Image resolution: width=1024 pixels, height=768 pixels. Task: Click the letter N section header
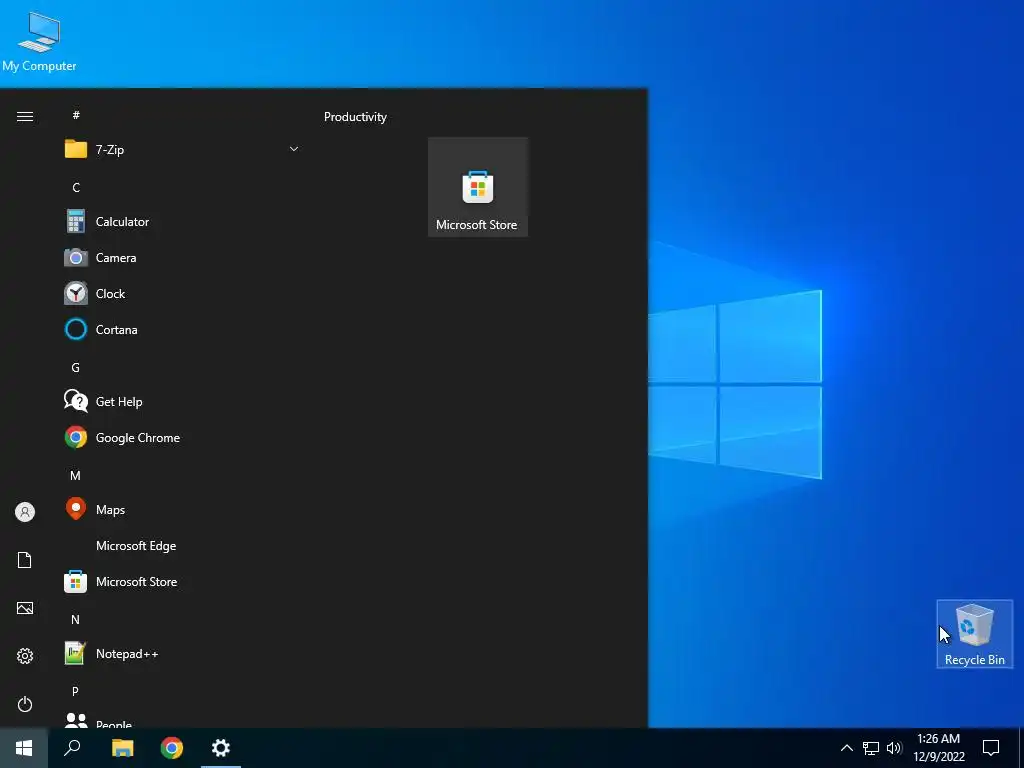76,620
